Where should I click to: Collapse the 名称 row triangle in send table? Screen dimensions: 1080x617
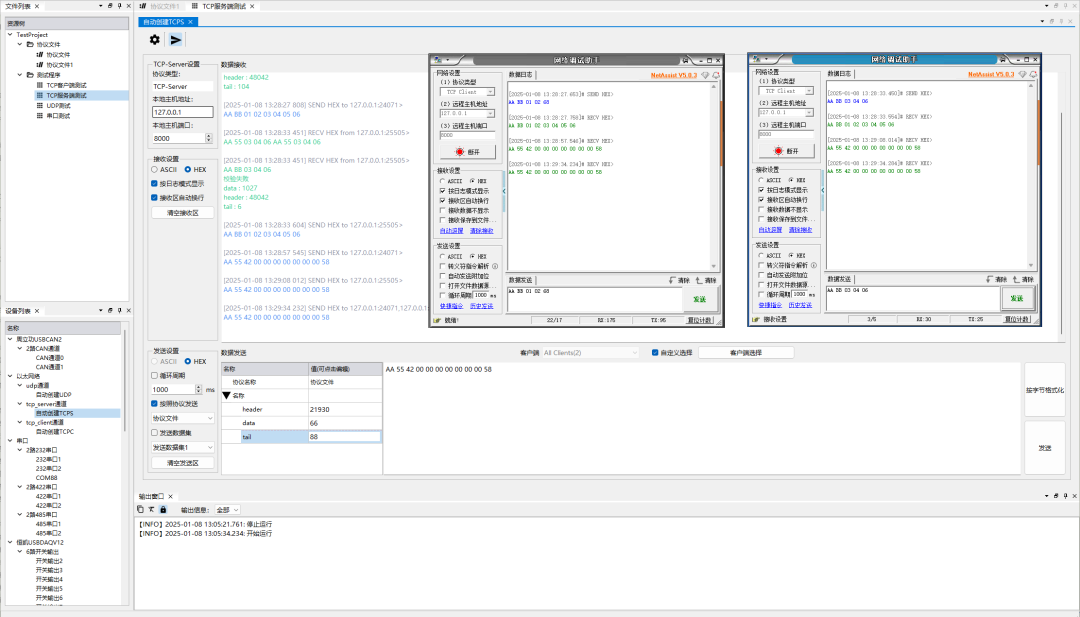[227, 396]
